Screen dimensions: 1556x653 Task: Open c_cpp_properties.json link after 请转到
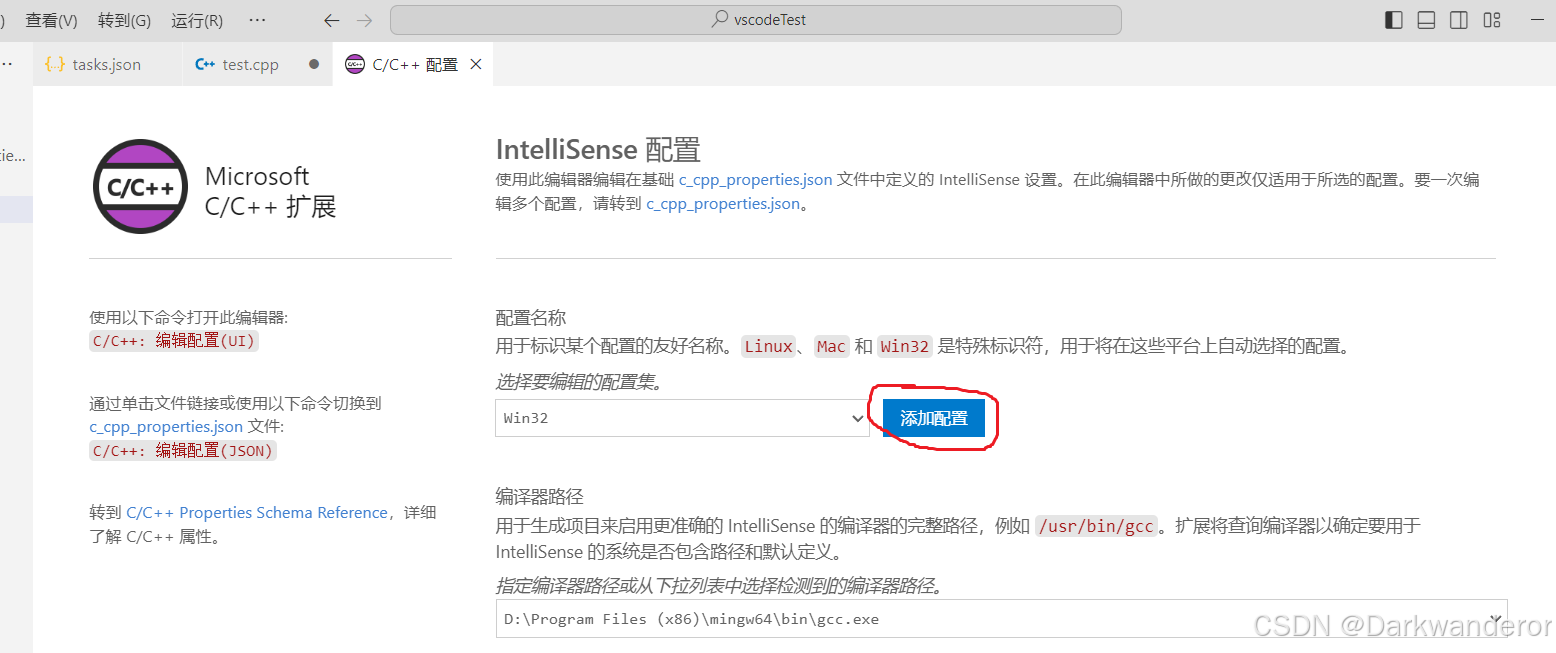point(723,203)
